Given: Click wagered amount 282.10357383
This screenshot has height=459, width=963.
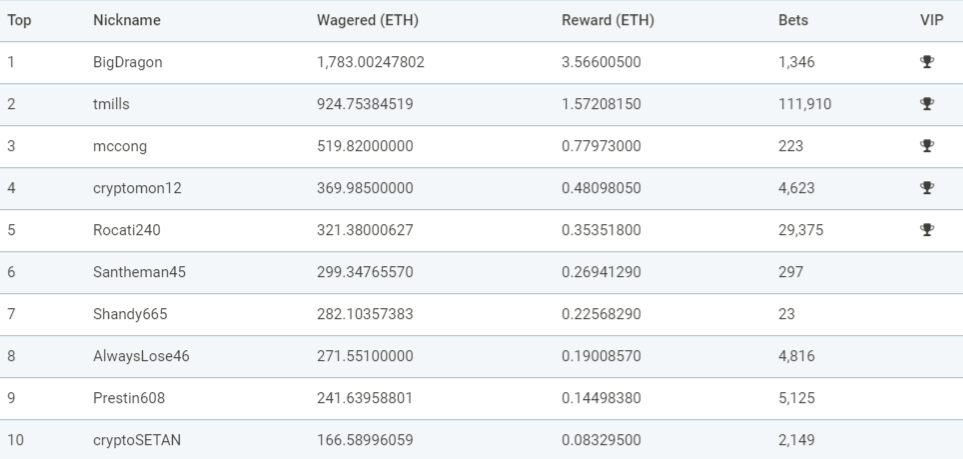Looking at the screenshot, I should click(x=365, y=314).
